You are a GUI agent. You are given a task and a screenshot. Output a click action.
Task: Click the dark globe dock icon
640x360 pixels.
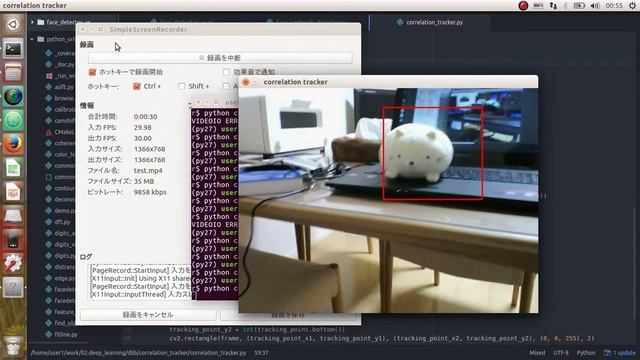13,97
